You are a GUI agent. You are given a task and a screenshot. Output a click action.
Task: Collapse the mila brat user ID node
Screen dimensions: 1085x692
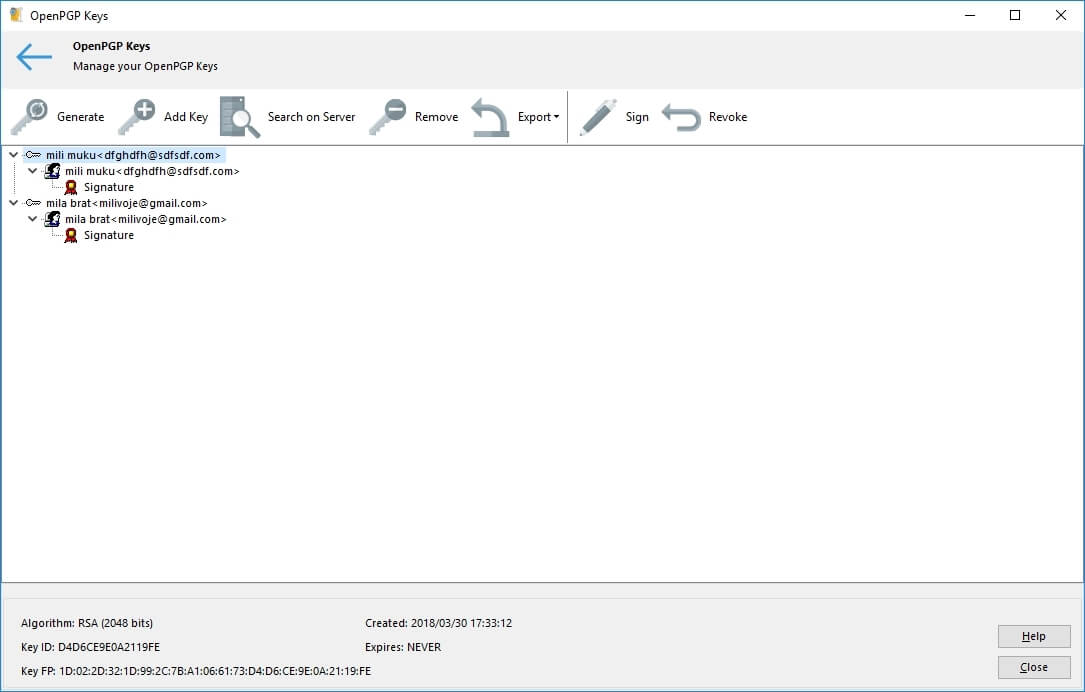(x=33, y=219)
